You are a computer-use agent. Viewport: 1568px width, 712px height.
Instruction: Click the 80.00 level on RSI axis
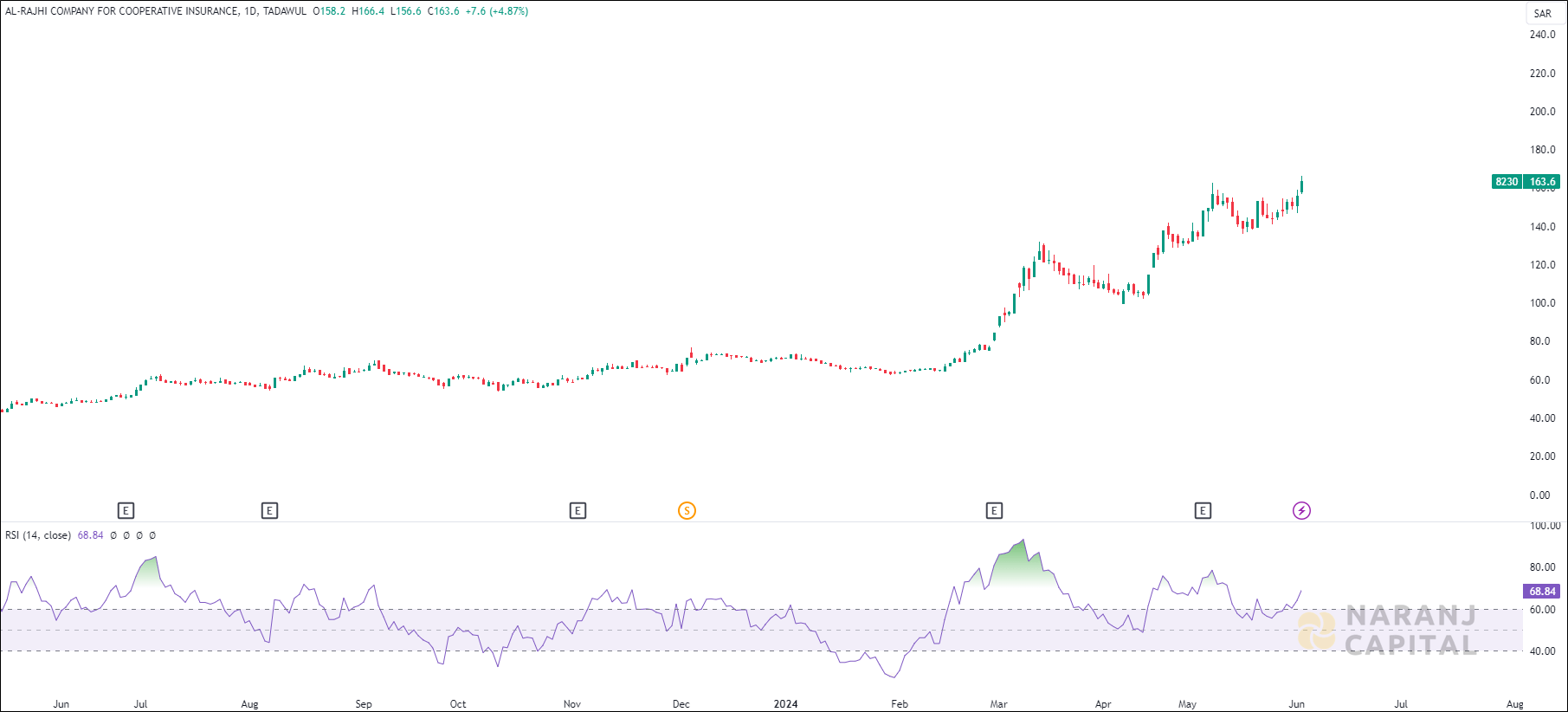click(1543, 567)
